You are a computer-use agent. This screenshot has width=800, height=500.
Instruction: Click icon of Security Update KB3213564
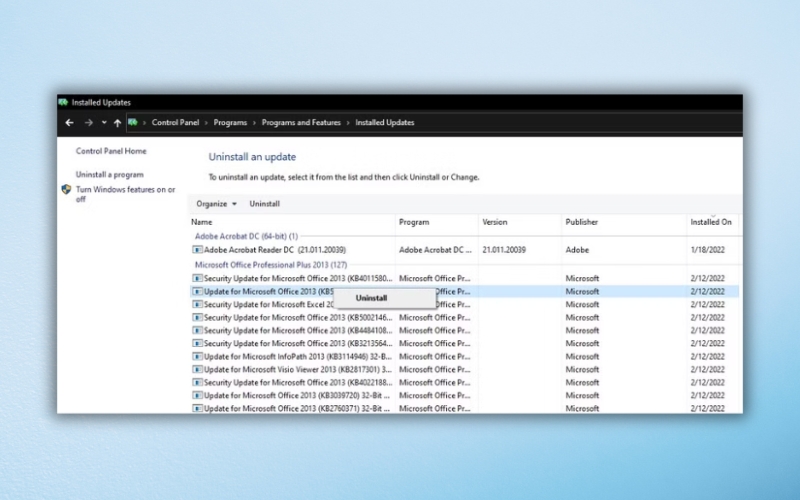click(x=197, y=343)
